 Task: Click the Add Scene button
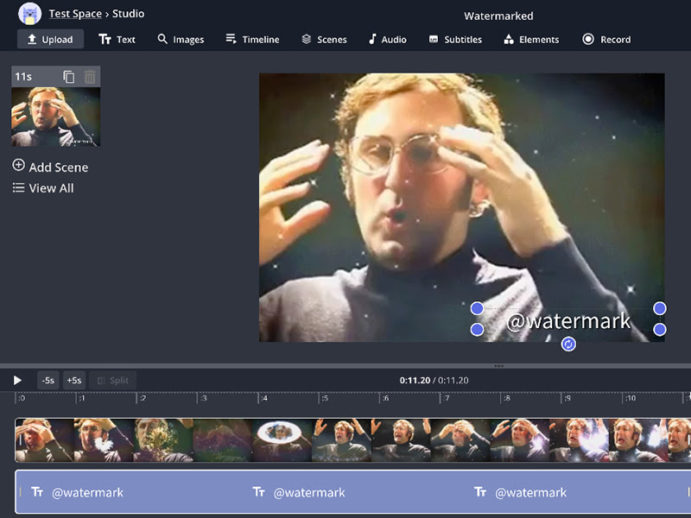point(50,167)
